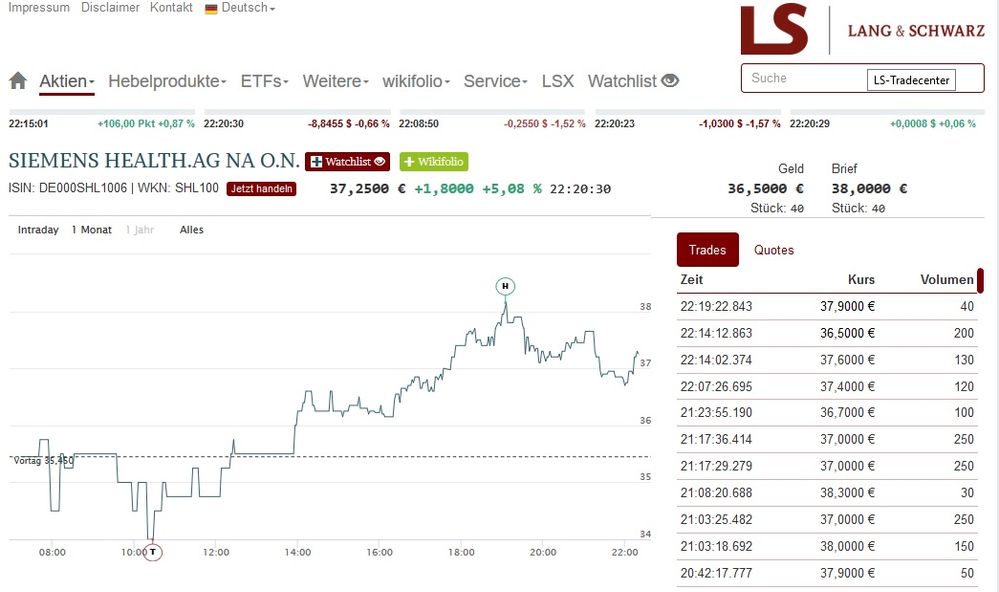Click the home house icon
This screenshot has height=592, width=999.
[17, 81]
